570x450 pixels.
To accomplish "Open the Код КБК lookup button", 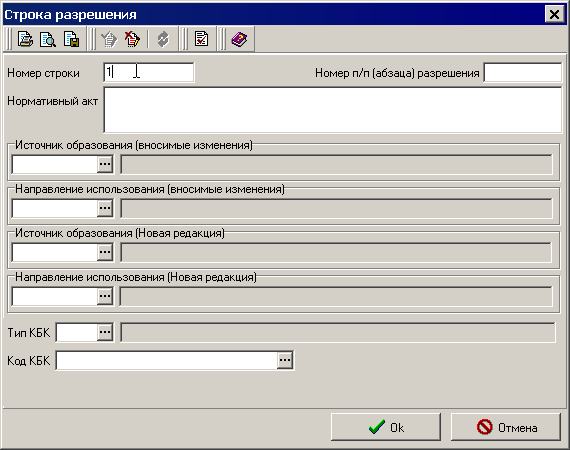I will click(x=285, y=360).
